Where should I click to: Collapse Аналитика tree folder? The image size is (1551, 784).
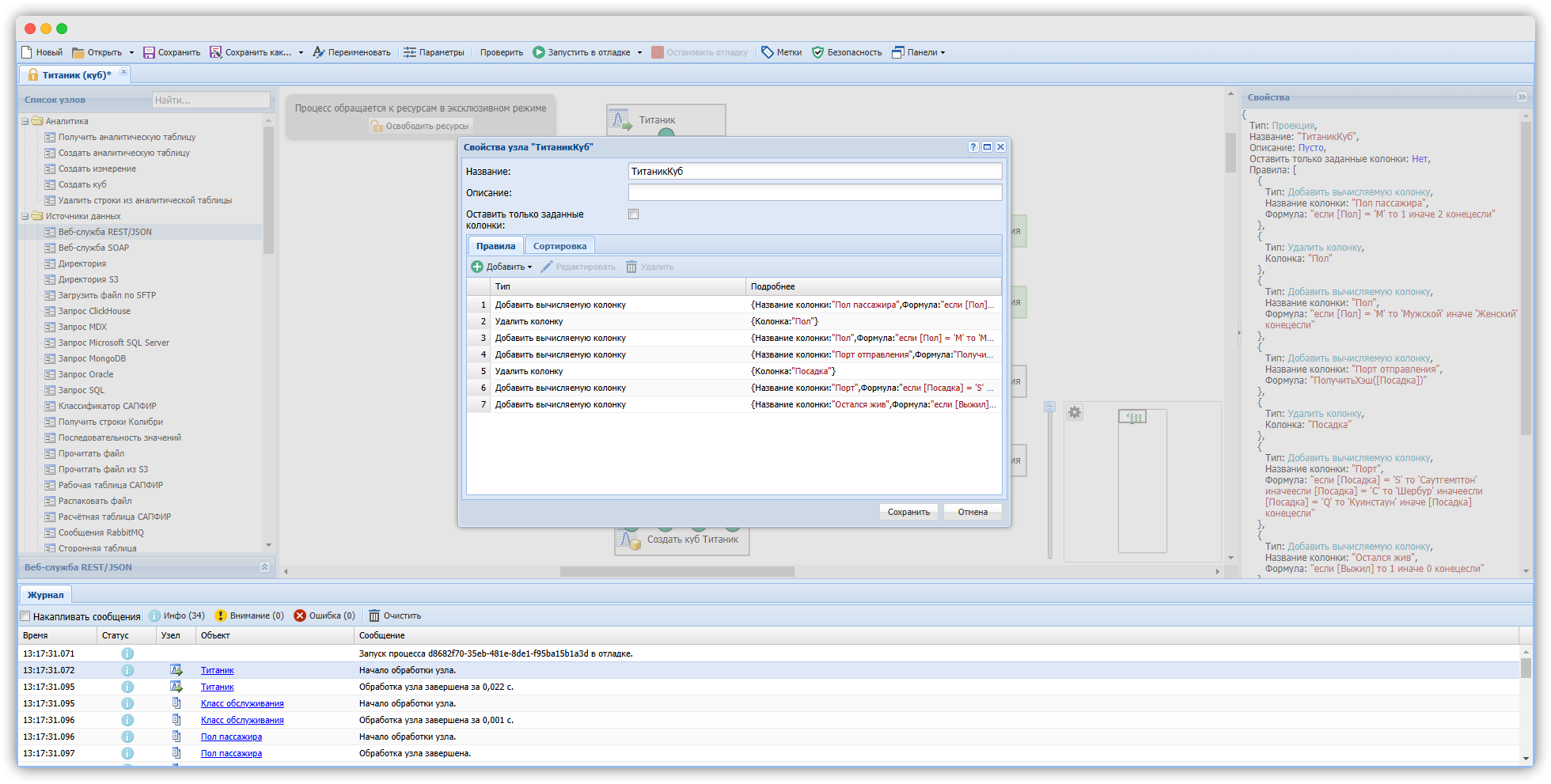(25, 121)
